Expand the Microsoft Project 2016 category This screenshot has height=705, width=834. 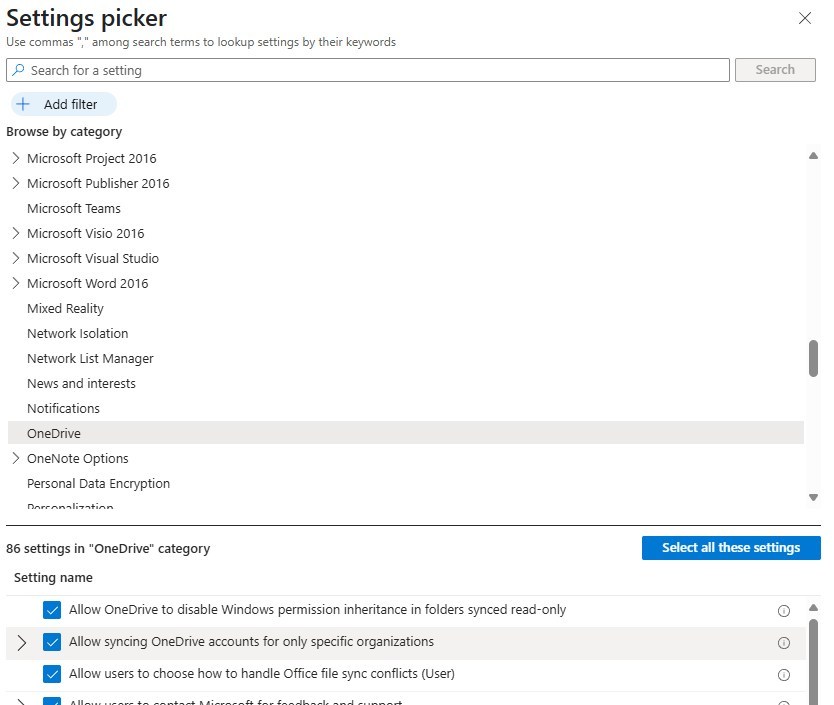coord(14,158)
